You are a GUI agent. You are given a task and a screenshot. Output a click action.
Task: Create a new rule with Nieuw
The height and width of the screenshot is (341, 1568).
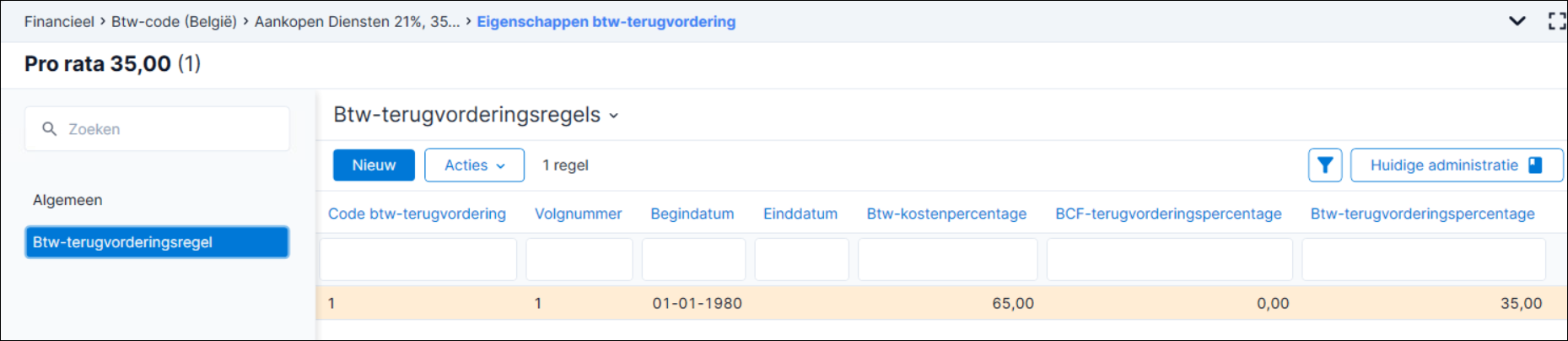click(x=374, y=165)
